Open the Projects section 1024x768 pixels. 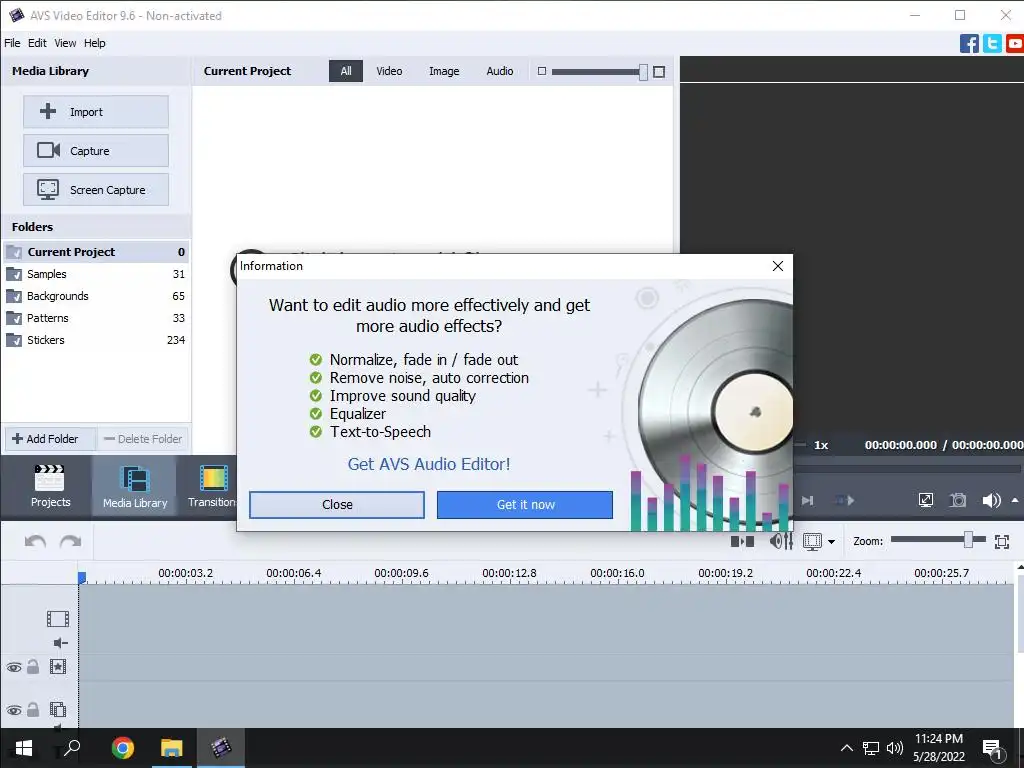click(50, 486)
